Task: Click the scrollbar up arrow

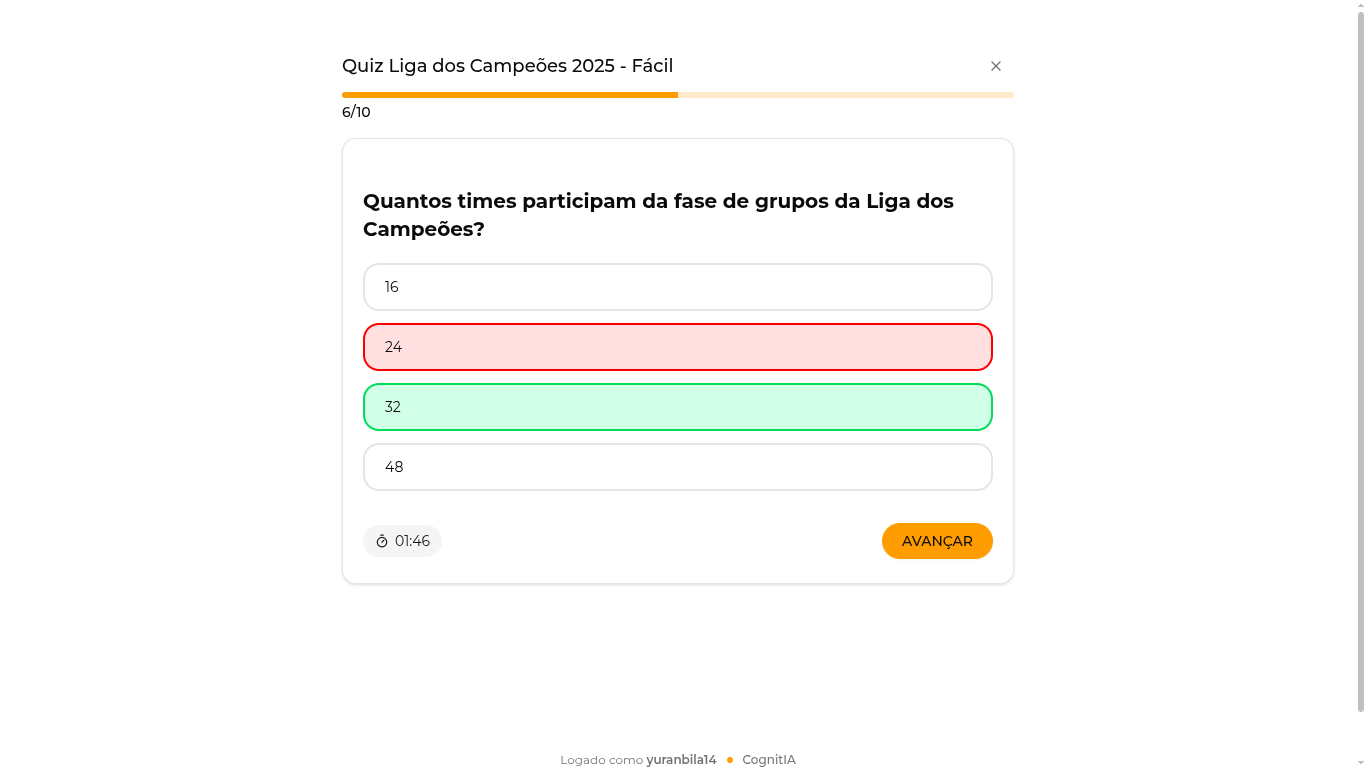Action: [x=1359, y=8]
